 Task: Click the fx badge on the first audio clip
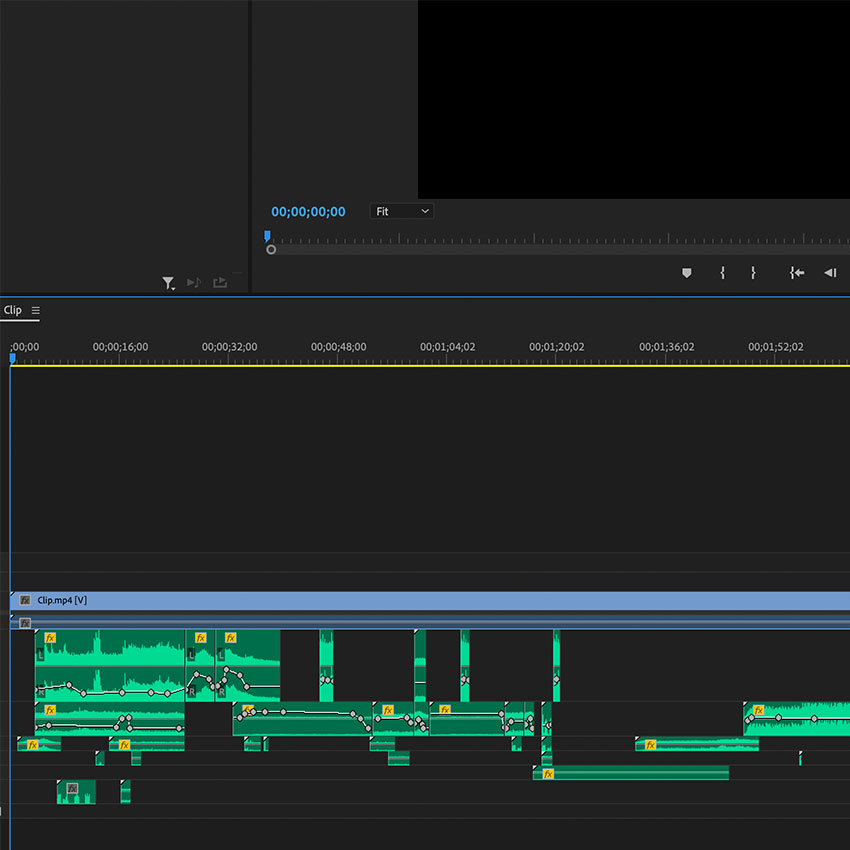(x=50, y=638)
